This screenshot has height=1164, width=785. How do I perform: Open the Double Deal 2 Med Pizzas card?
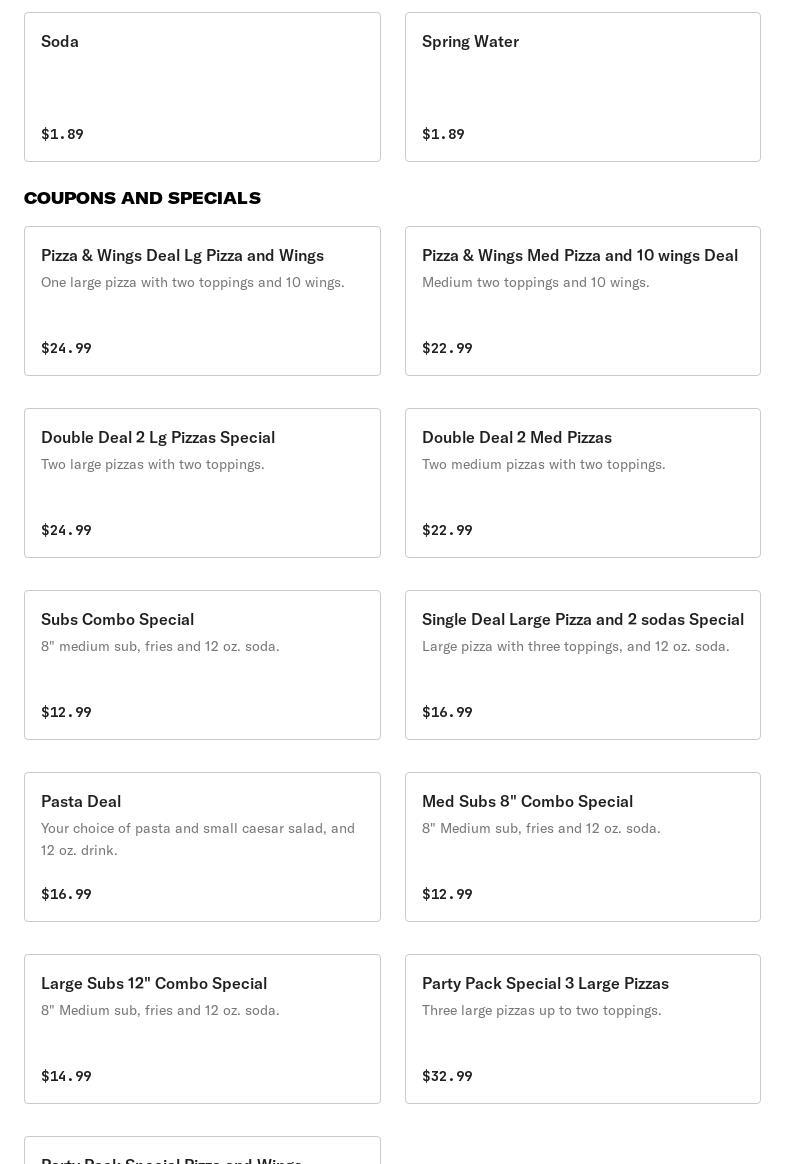[582, 483]
